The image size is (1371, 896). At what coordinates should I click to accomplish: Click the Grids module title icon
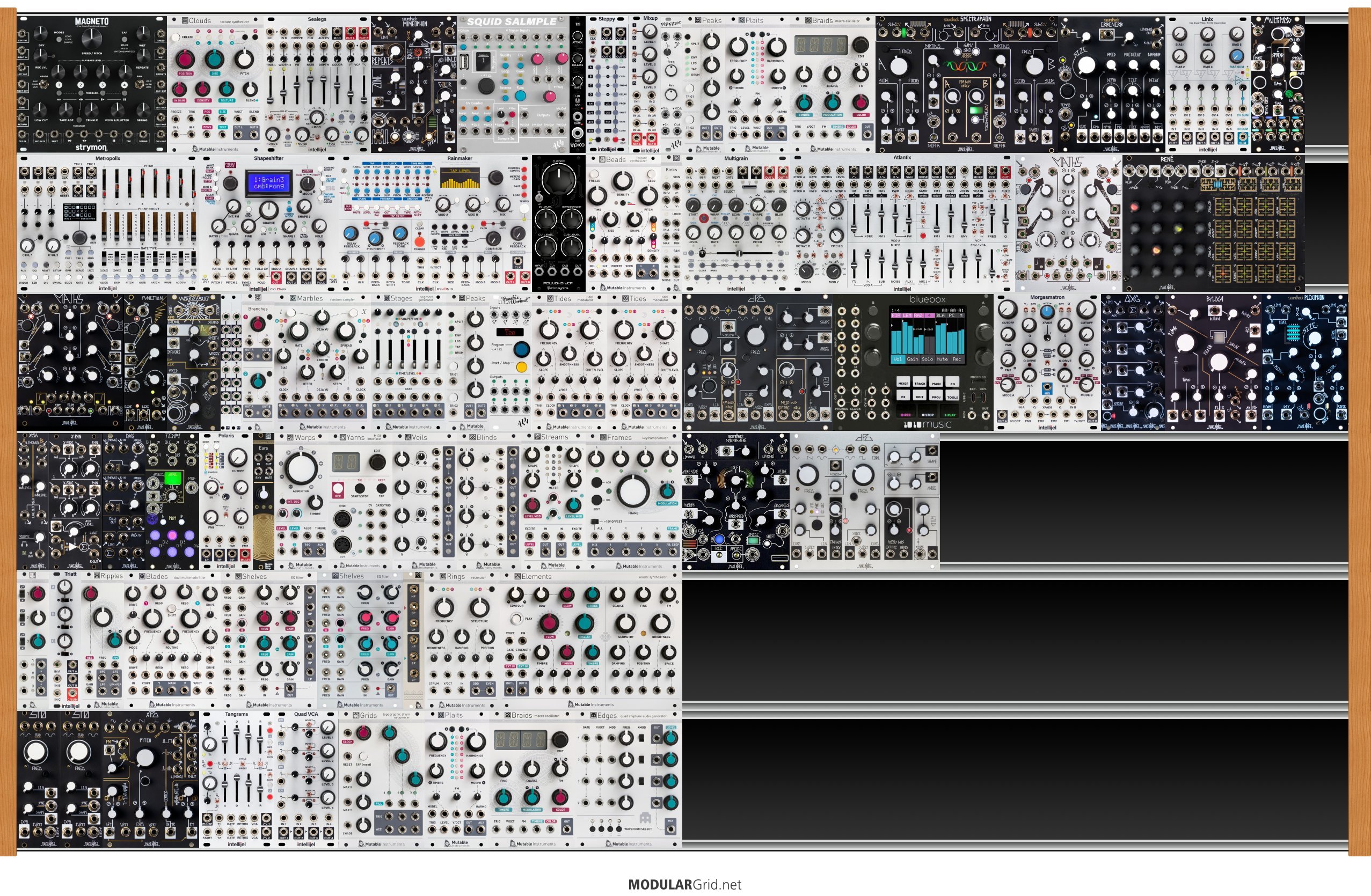(355, 716)
